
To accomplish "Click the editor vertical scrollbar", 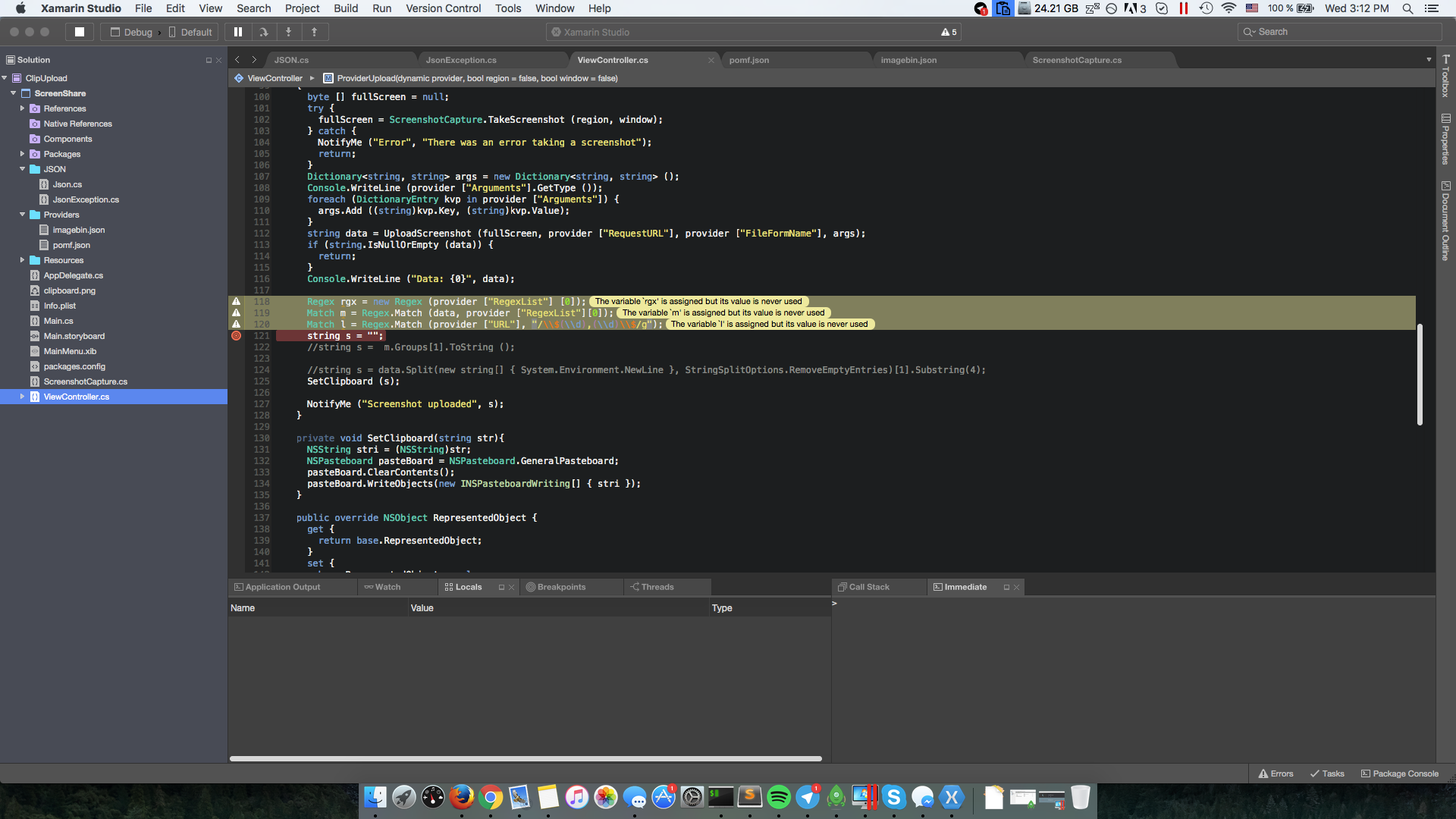I will coord(1420,375).
